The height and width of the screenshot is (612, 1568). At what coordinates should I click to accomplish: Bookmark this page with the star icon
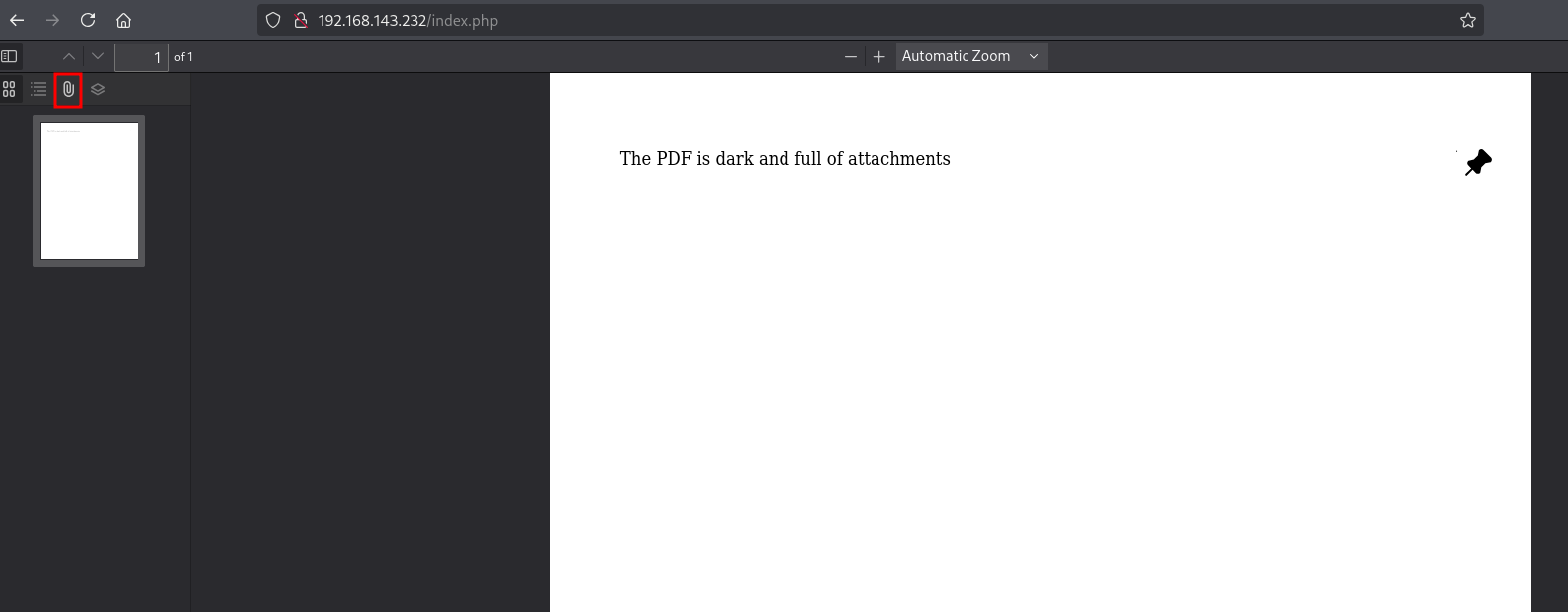(x=1468, y=20)
